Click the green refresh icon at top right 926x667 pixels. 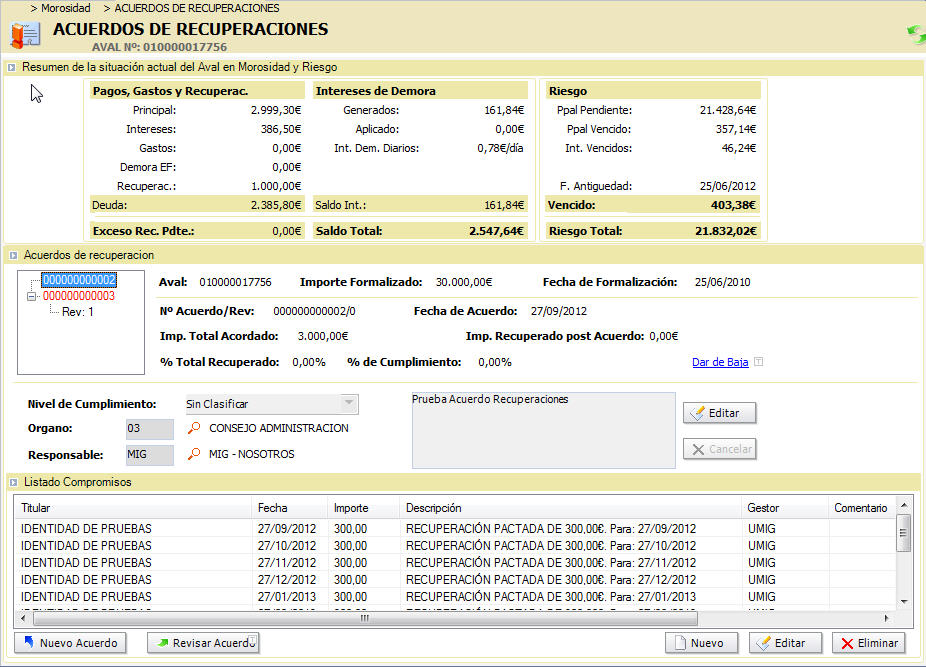click(x=917, y=34)
